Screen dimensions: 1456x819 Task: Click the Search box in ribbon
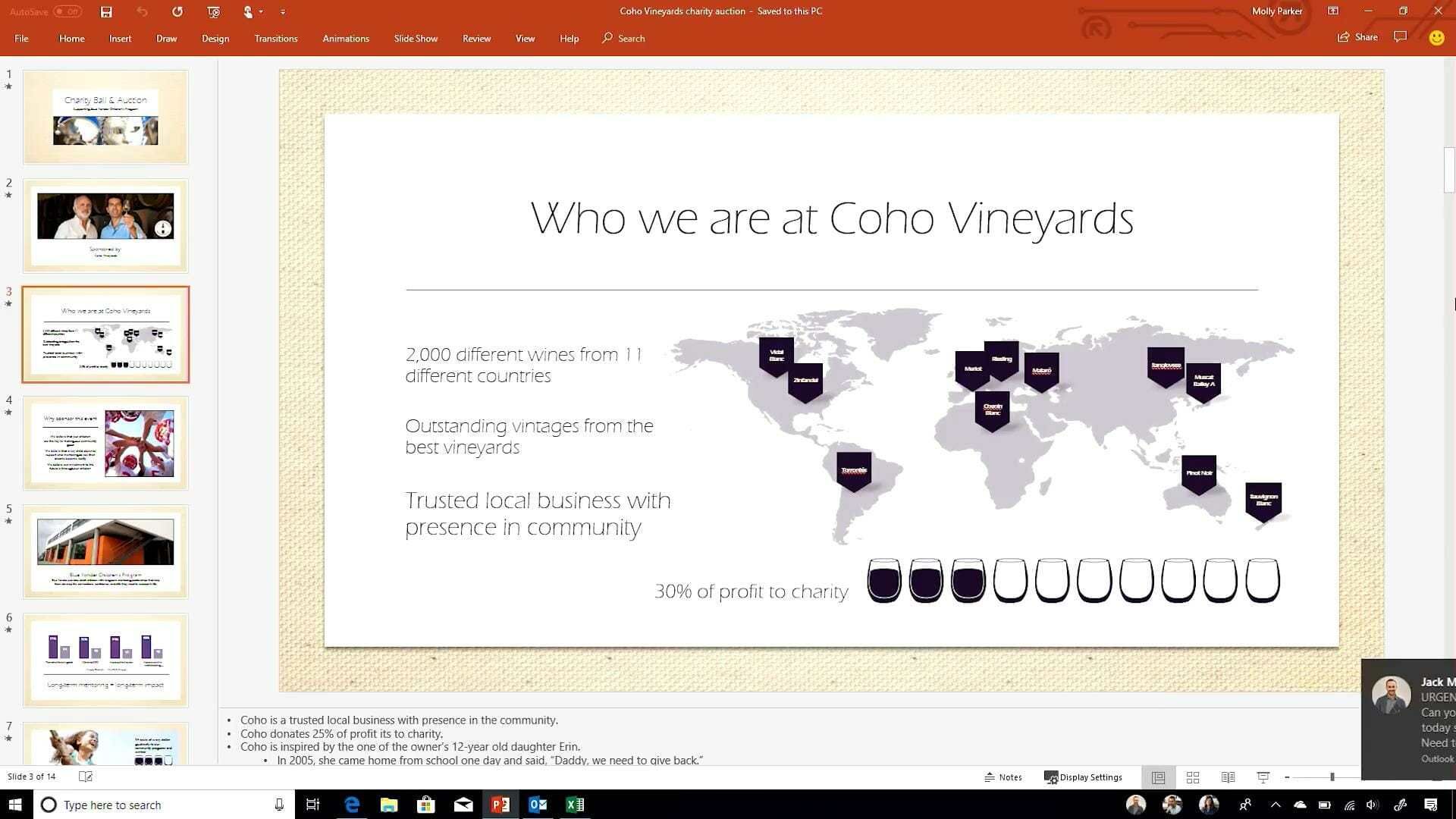pos(623,39)
